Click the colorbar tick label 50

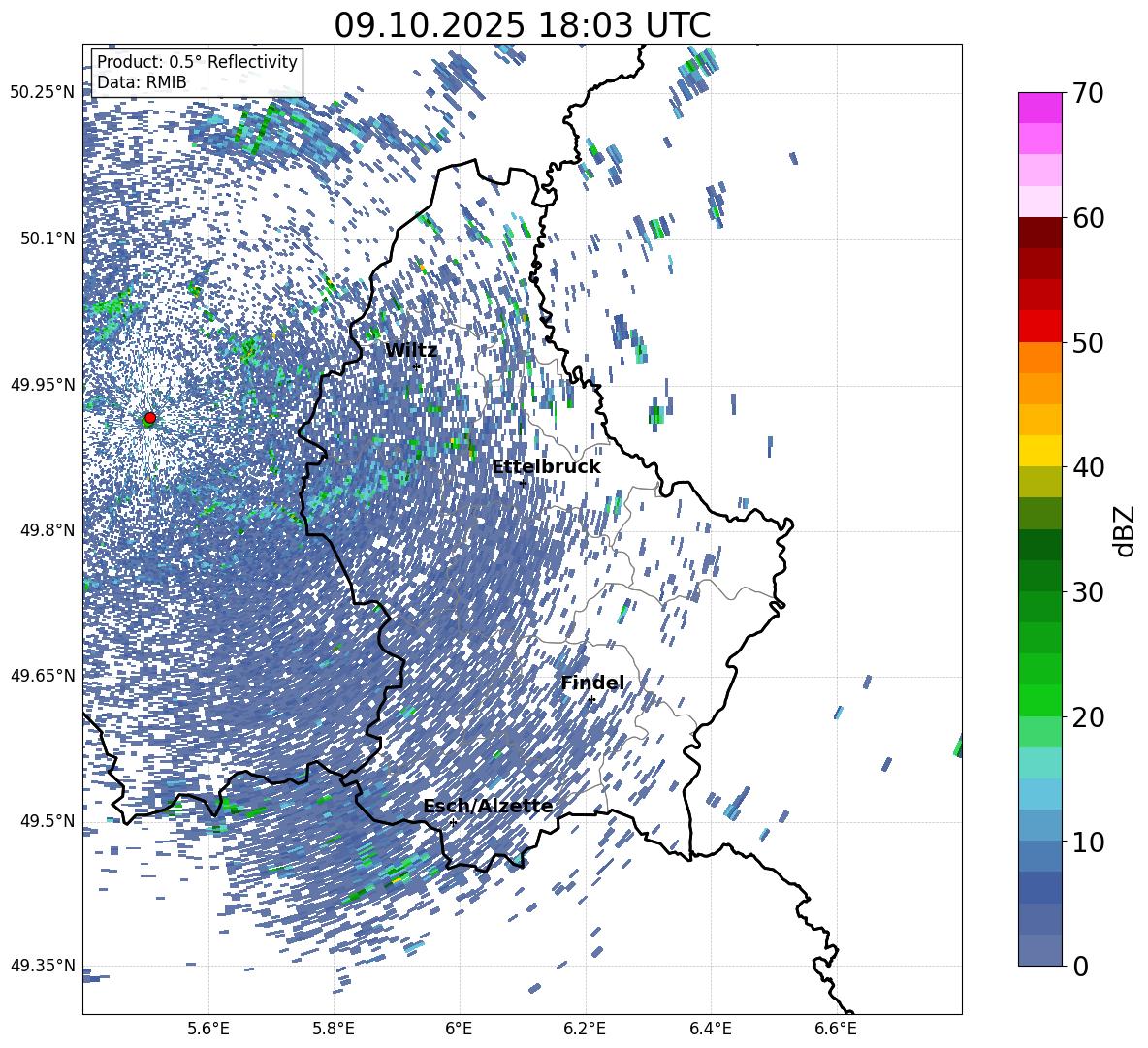(x=1088, y=343)
